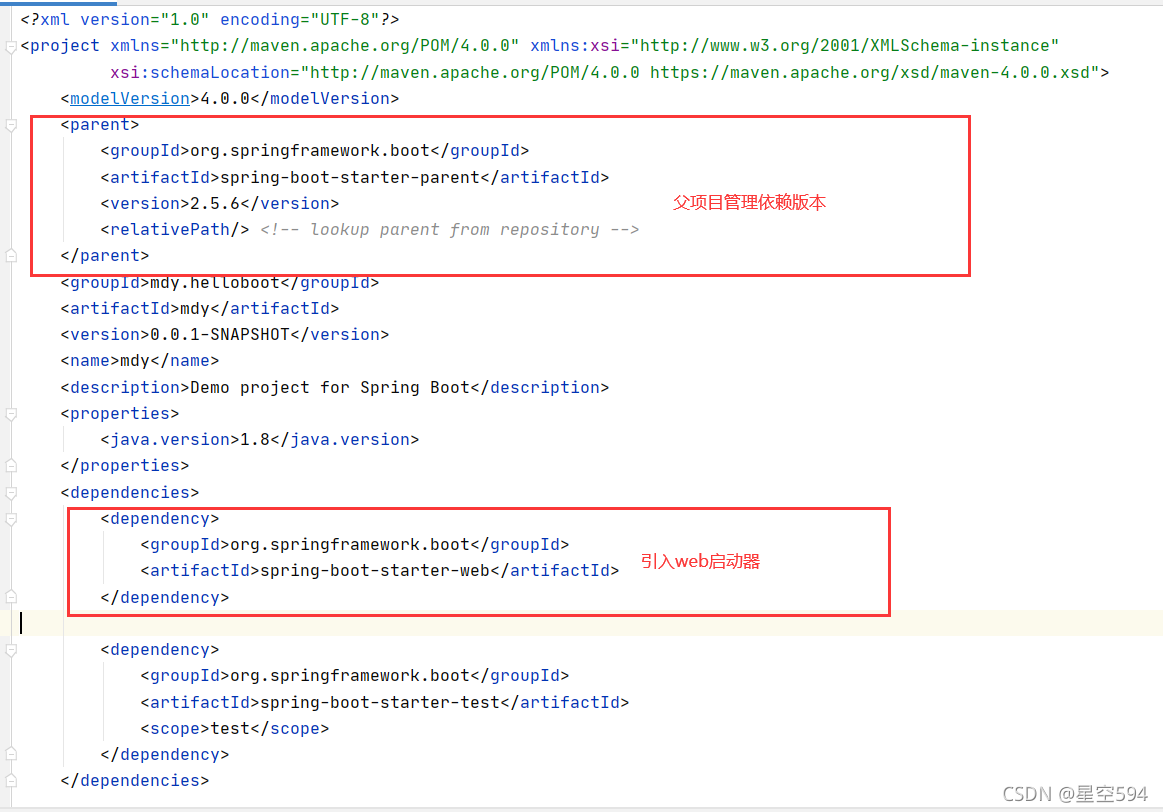Image resolution: width=1163 pixels, height=812 pixels.
Task: Click the java.version 1.8 line
Action: point(260,440)
